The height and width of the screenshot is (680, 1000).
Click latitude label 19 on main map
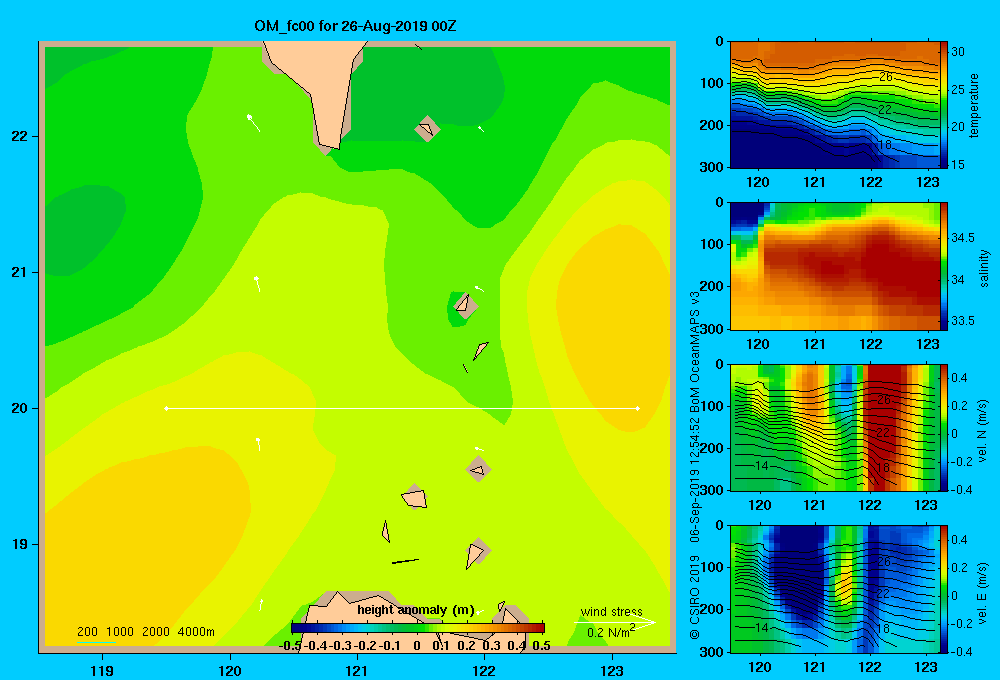[20, 544]
